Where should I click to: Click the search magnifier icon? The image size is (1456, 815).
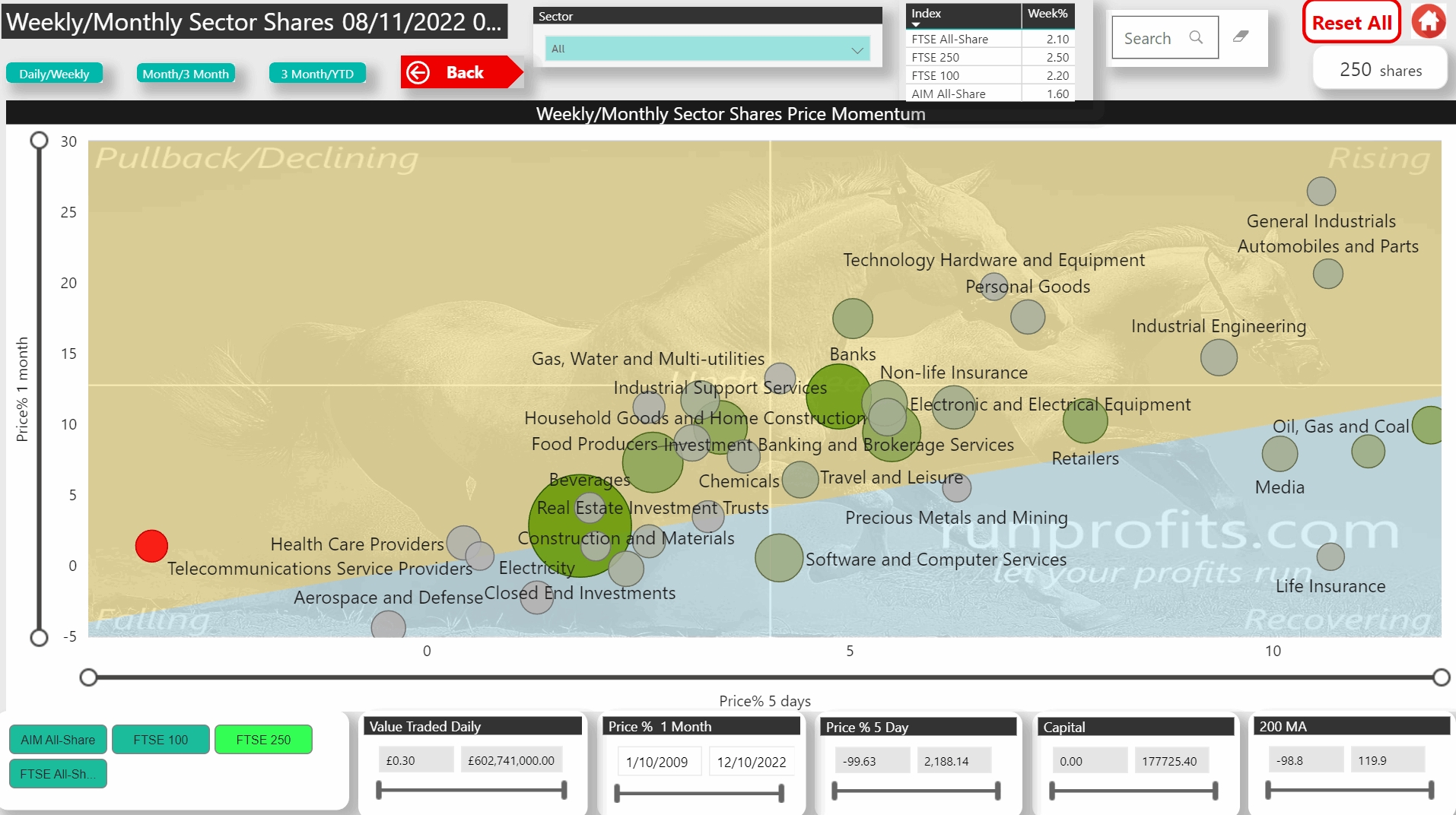click(x=1196, y=37)
